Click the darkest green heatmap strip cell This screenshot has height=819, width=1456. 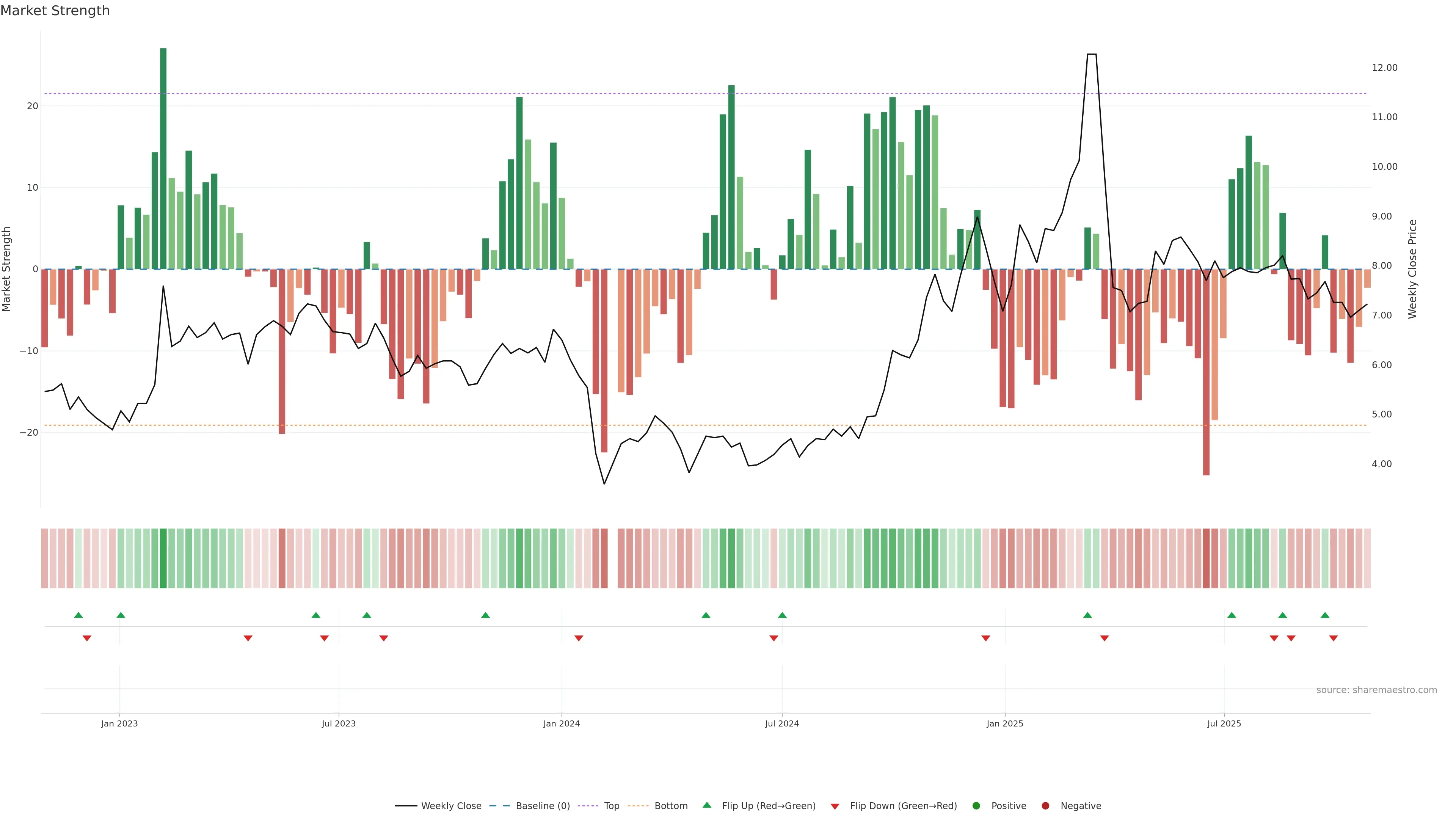coord(163,559)
